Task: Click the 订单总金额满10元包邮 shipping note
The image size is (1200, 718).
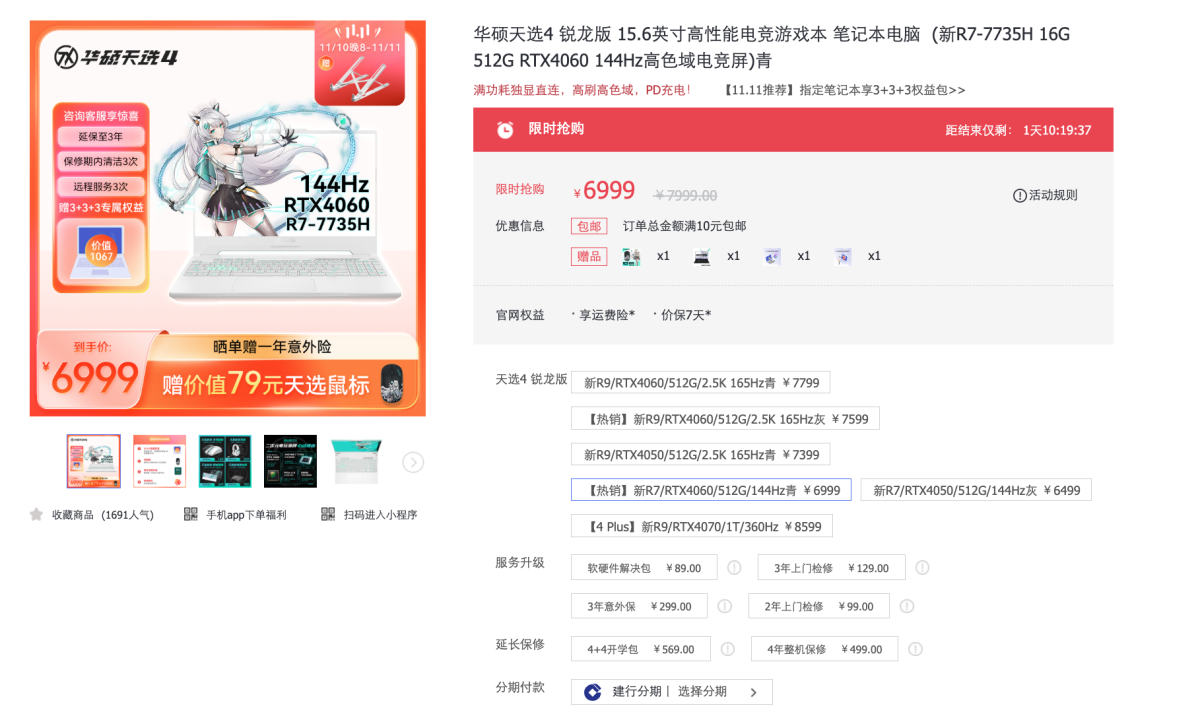Action: click(685, 226)
